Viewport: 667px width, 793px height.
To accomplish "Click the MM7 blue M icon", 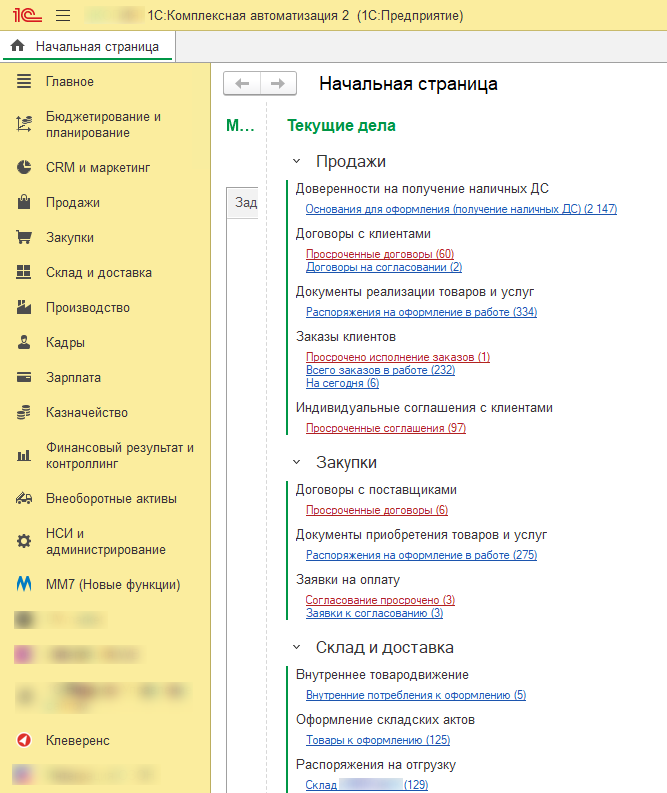I will click(x=24, y=584).
